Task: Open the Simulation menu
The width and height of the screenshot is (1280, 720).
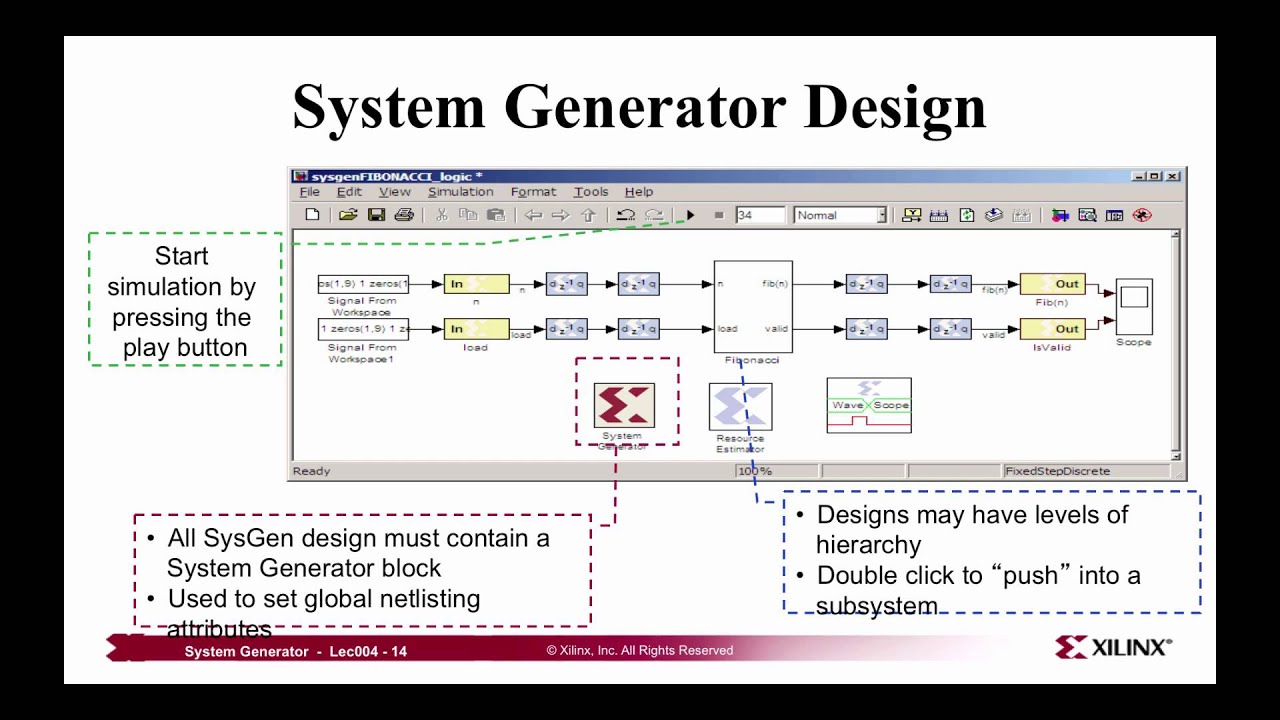Action: 460,192
